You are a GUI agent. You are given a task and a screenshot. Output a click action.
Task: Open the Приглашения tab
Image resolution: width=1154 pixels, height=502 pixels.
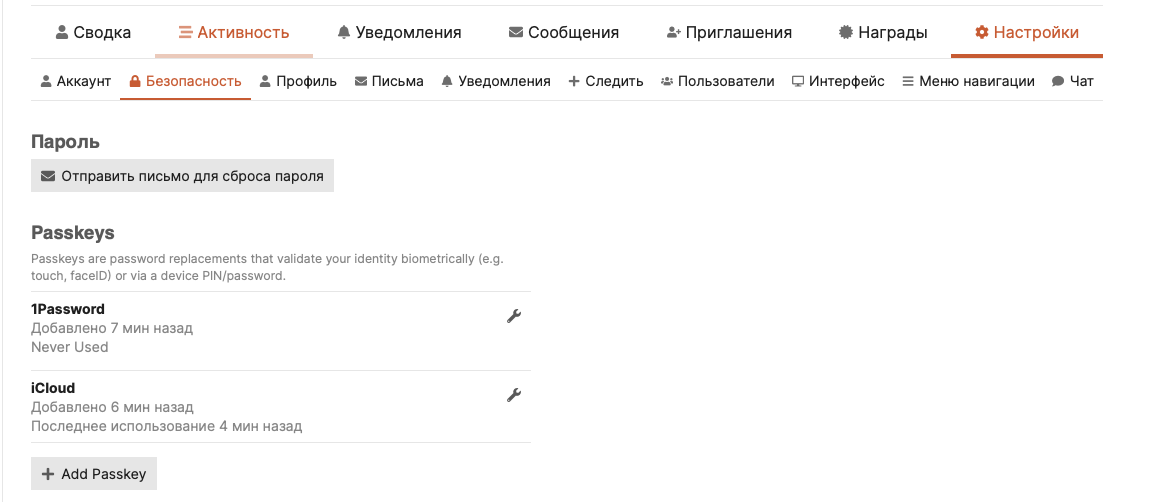[729, 33]
